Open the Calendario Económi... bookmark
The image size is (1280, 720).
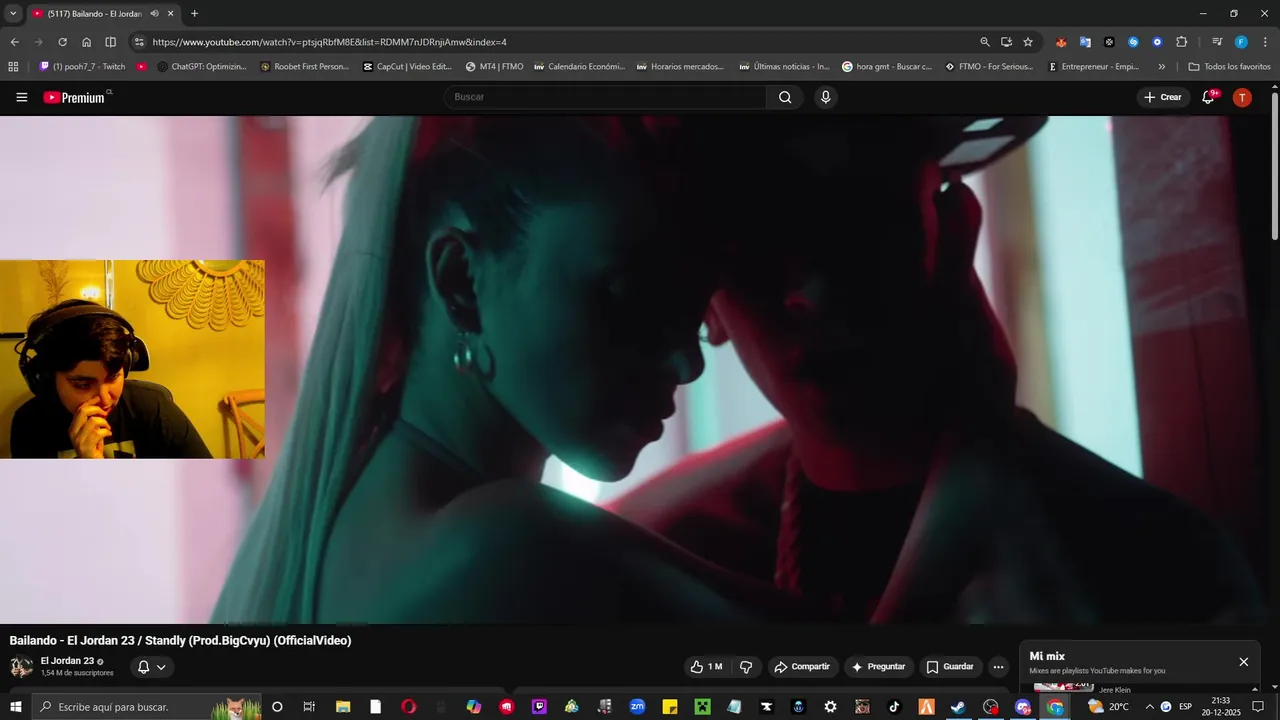point(579,67)
